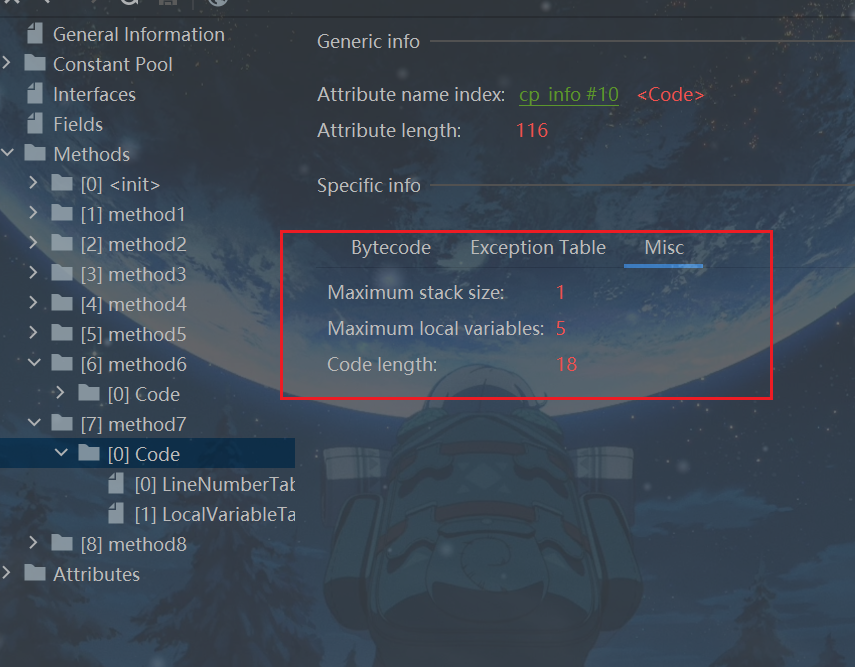This screenshot has width=855, height=667.
Task: Click the Attributes folder icon
Action: click(35, 574)
